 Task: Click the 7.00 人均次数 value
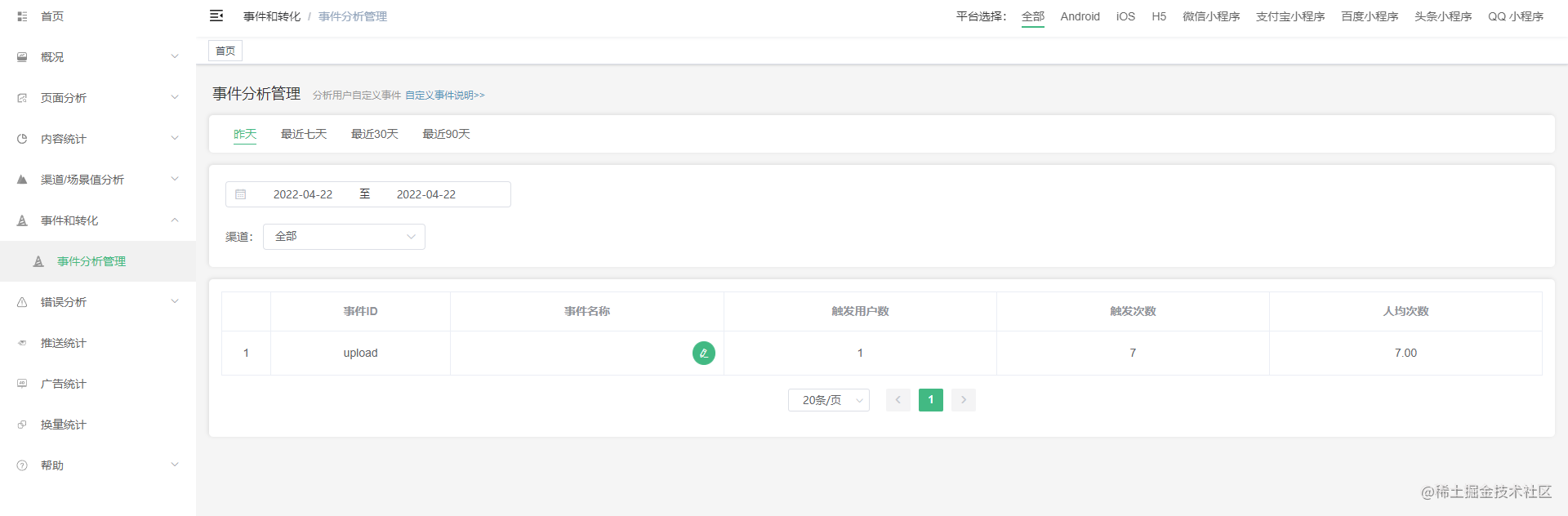click(1405, 353)
